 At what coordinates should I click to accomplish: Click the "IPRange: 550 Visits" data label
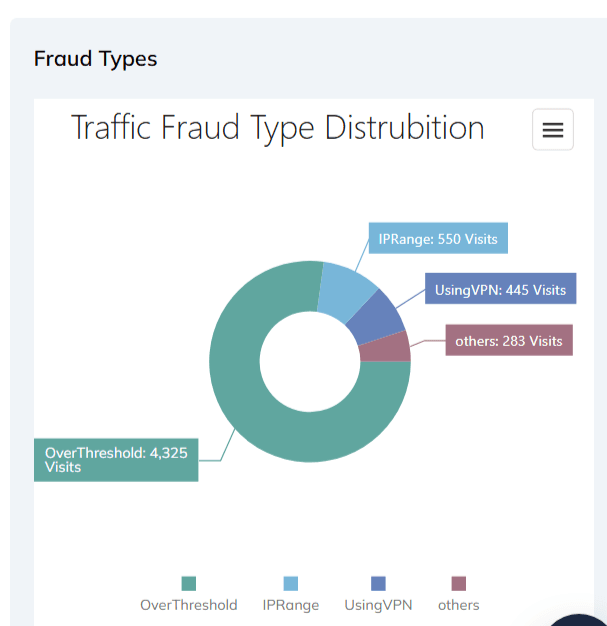click(x=437, y=239)
